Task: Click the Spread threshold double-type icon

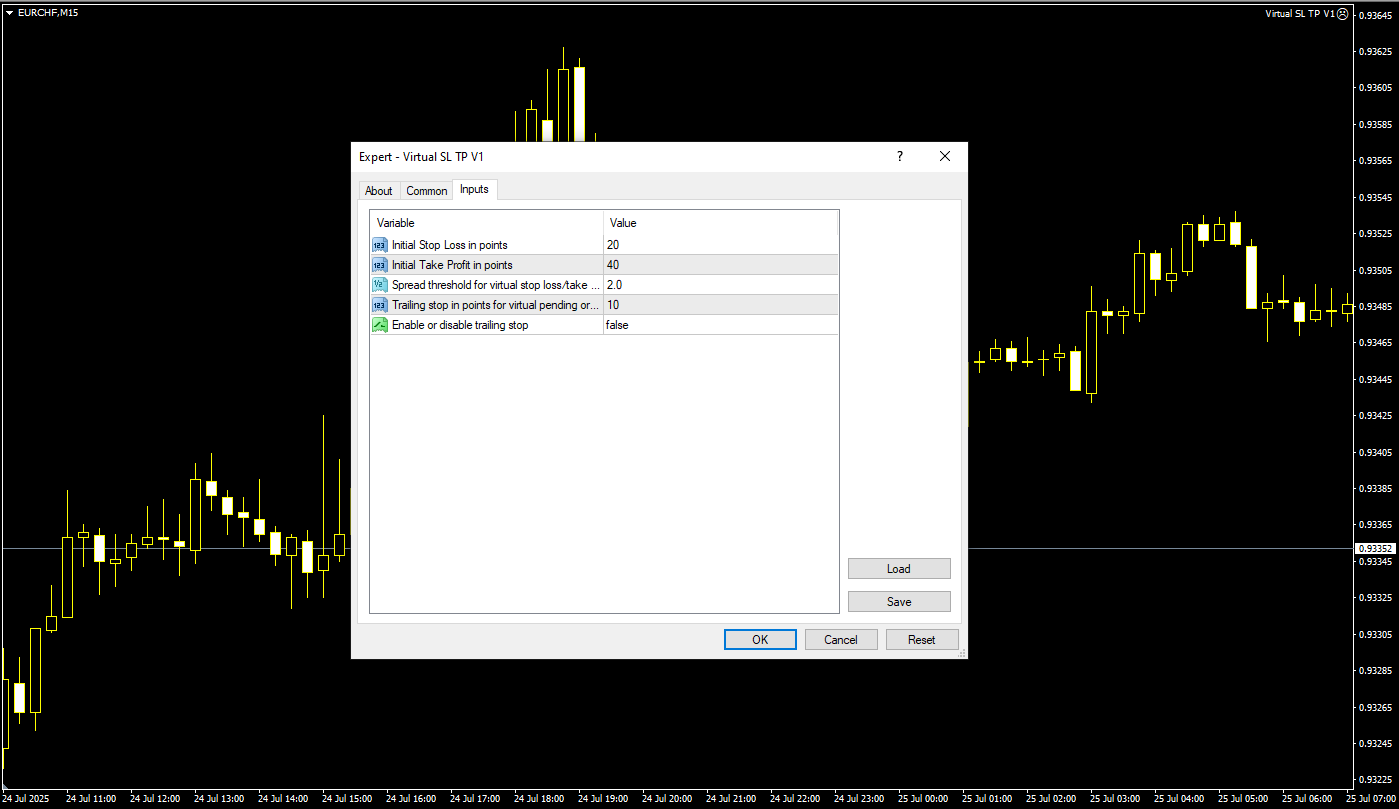Action: [x=379, y=285]
